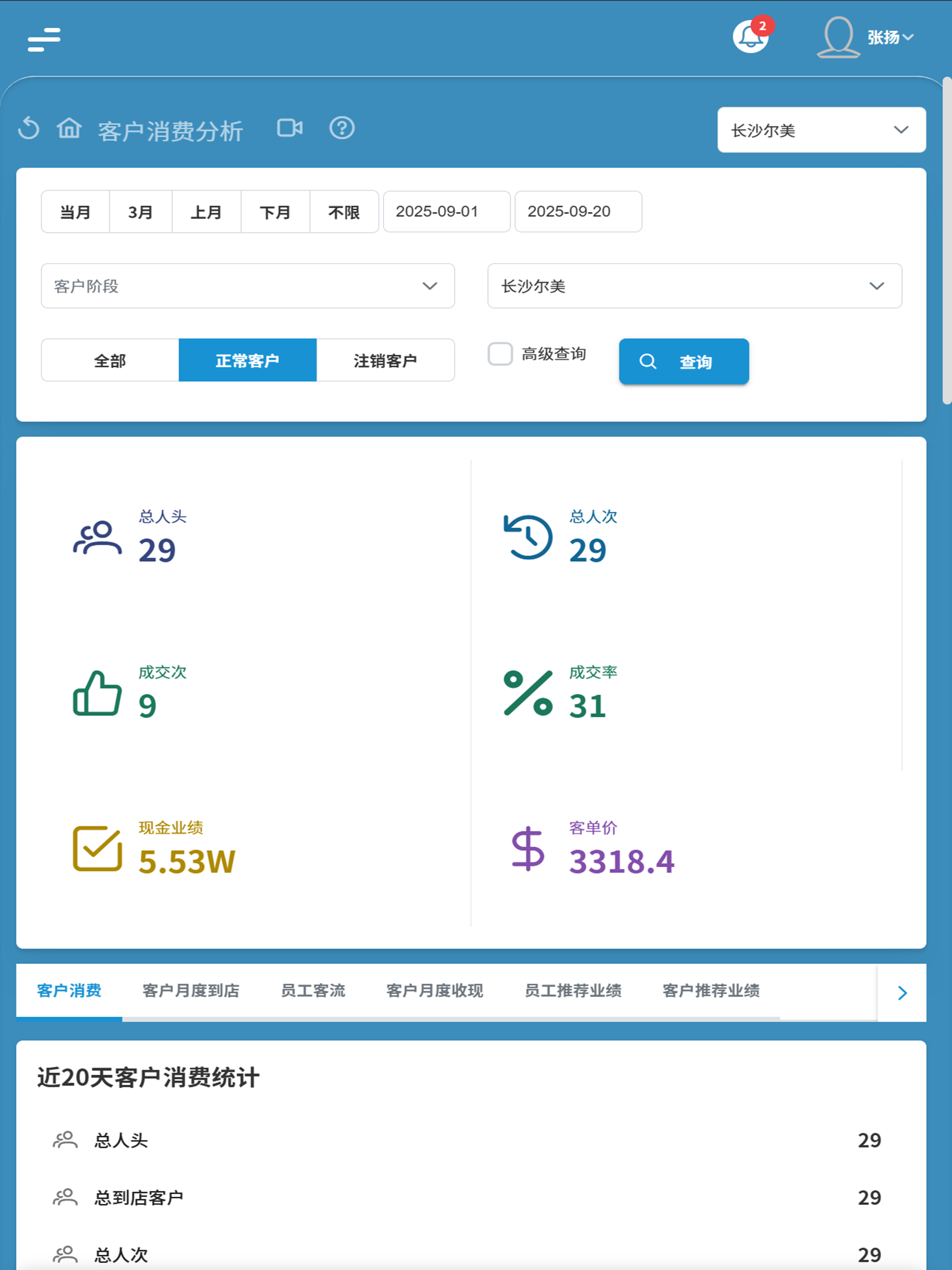Click the 总人次 history clock icon
952x1270 pixels.
(528, 537)
